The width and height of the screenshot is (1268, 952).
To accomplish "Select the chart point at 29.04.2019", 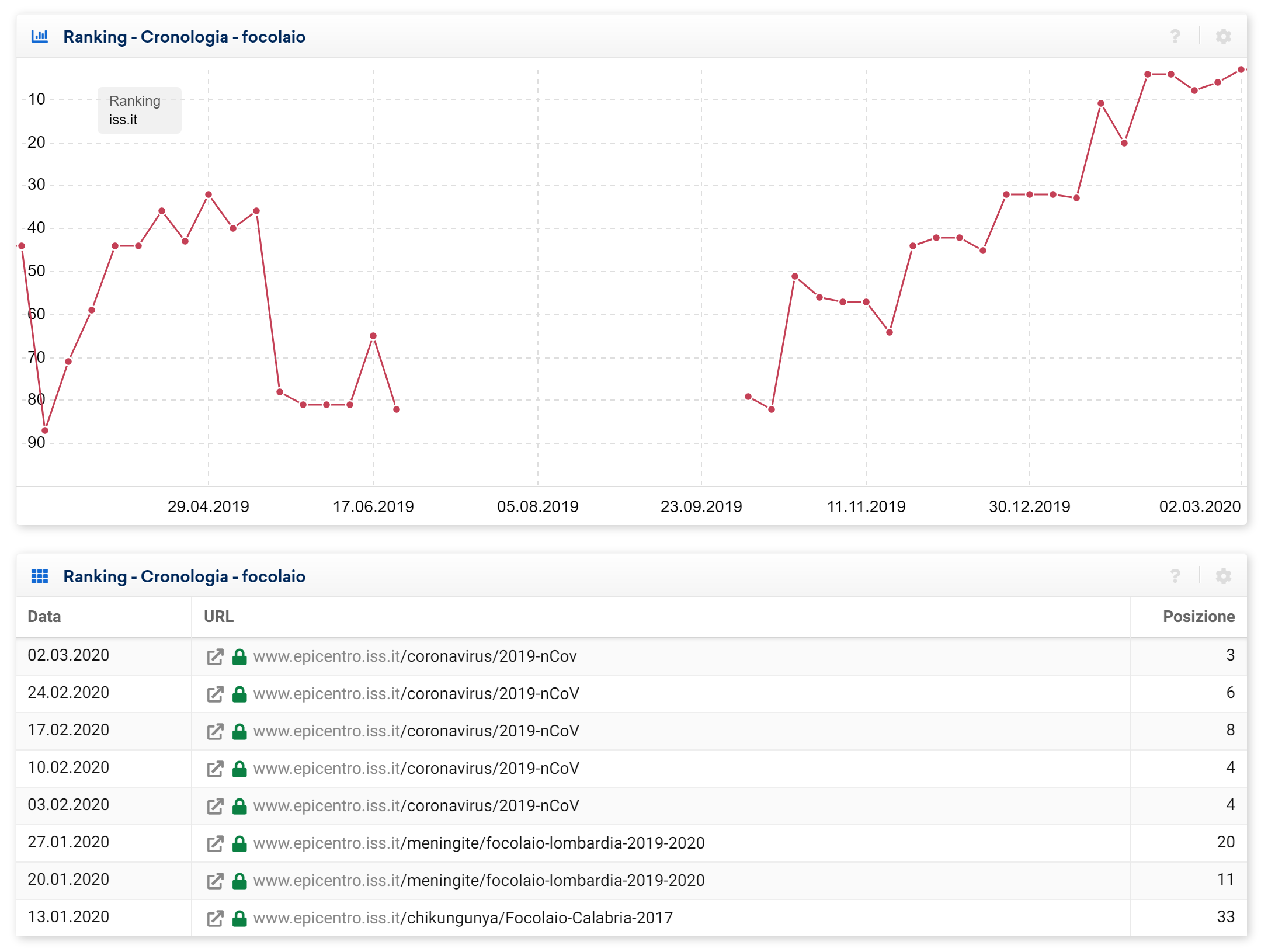I will coord(209,194).
